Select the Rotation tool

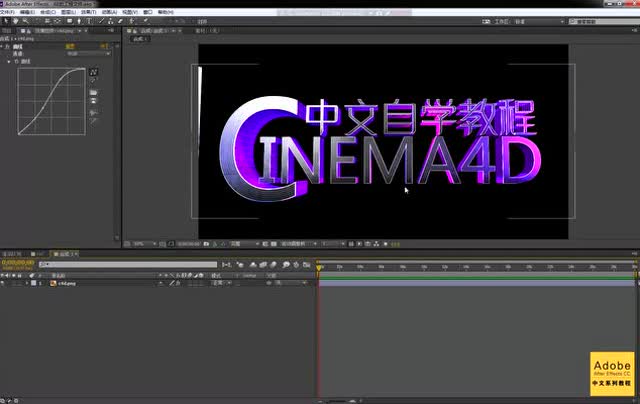click(x=38, y=21)
